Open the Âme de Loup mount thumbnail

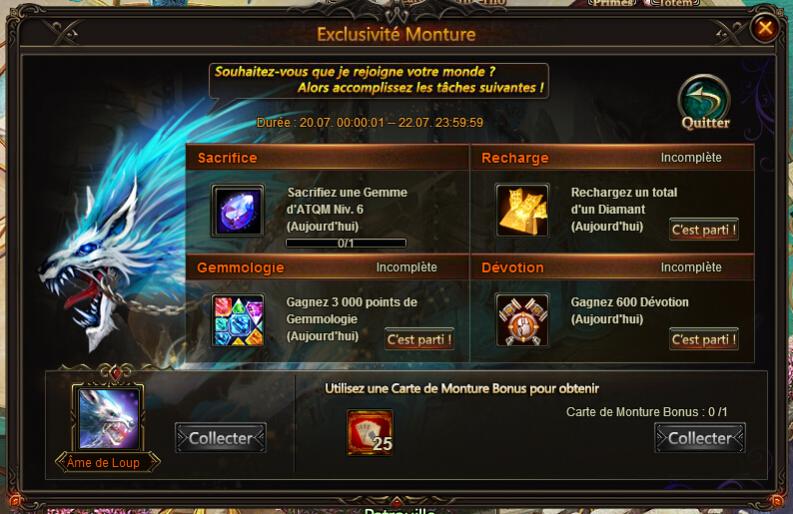[109, 419]
